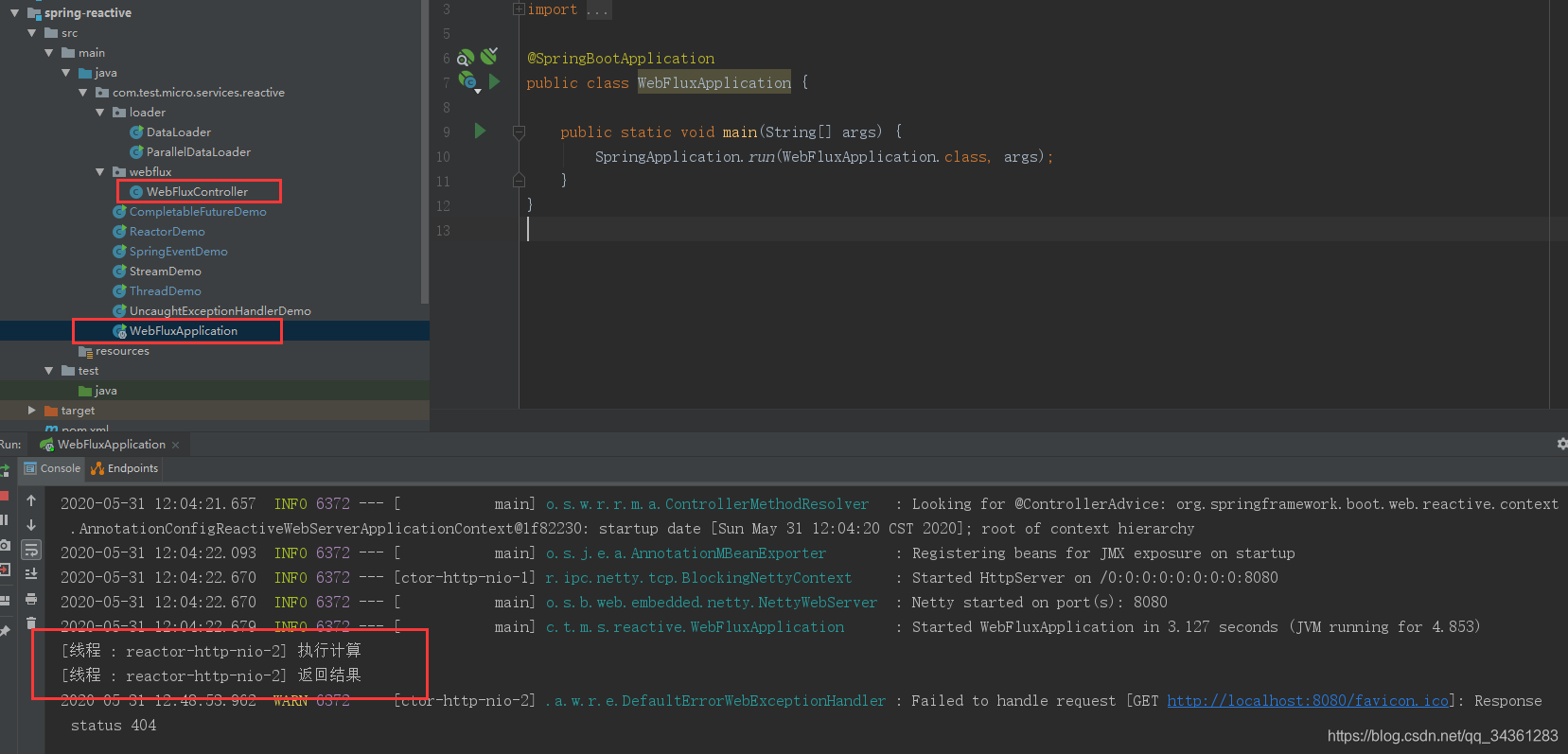The width and height of the screenshot is (1568, 754).
Task: Click the red exit icon in Run toolbar
Action: (x=4, y=570)
